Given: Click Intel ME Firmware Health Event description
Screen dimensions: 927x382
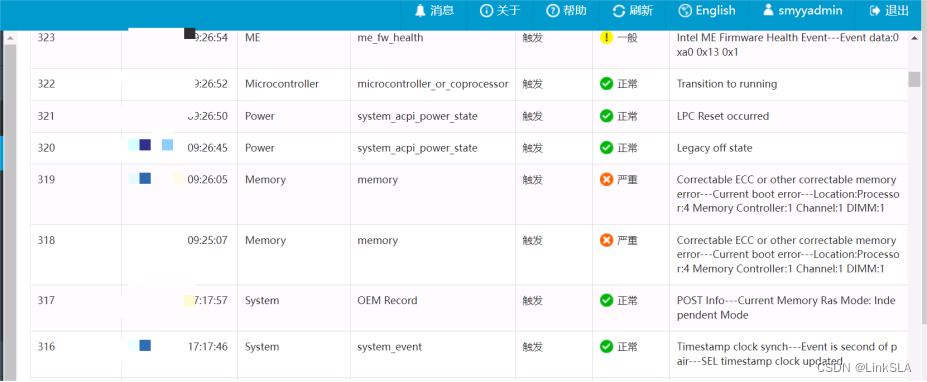Looking at the screenshot, I should 787,45.
